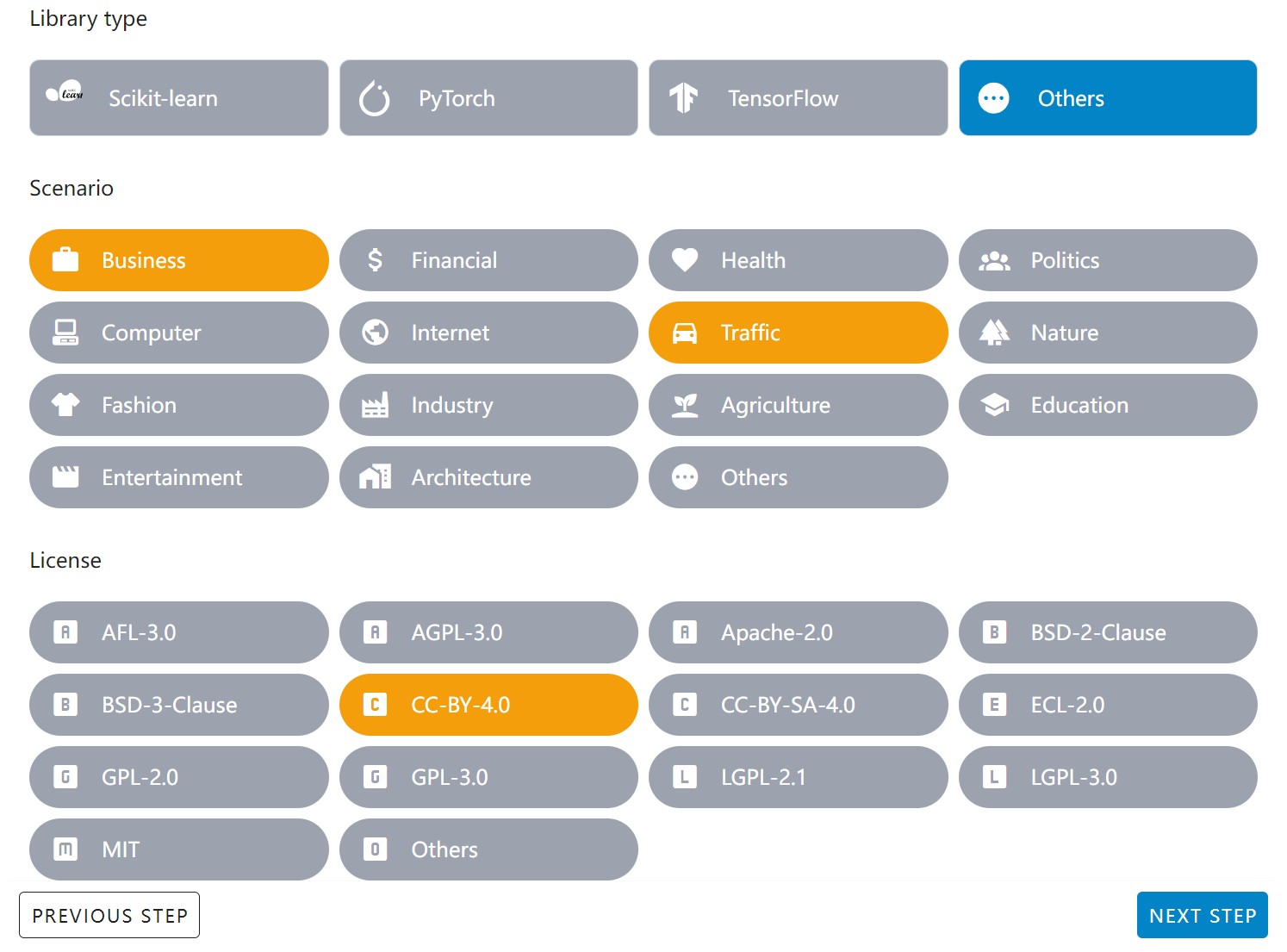Click the briefcase icon for Business
The height and width of the screenshot is (952, 1287).
click(65, 260)
